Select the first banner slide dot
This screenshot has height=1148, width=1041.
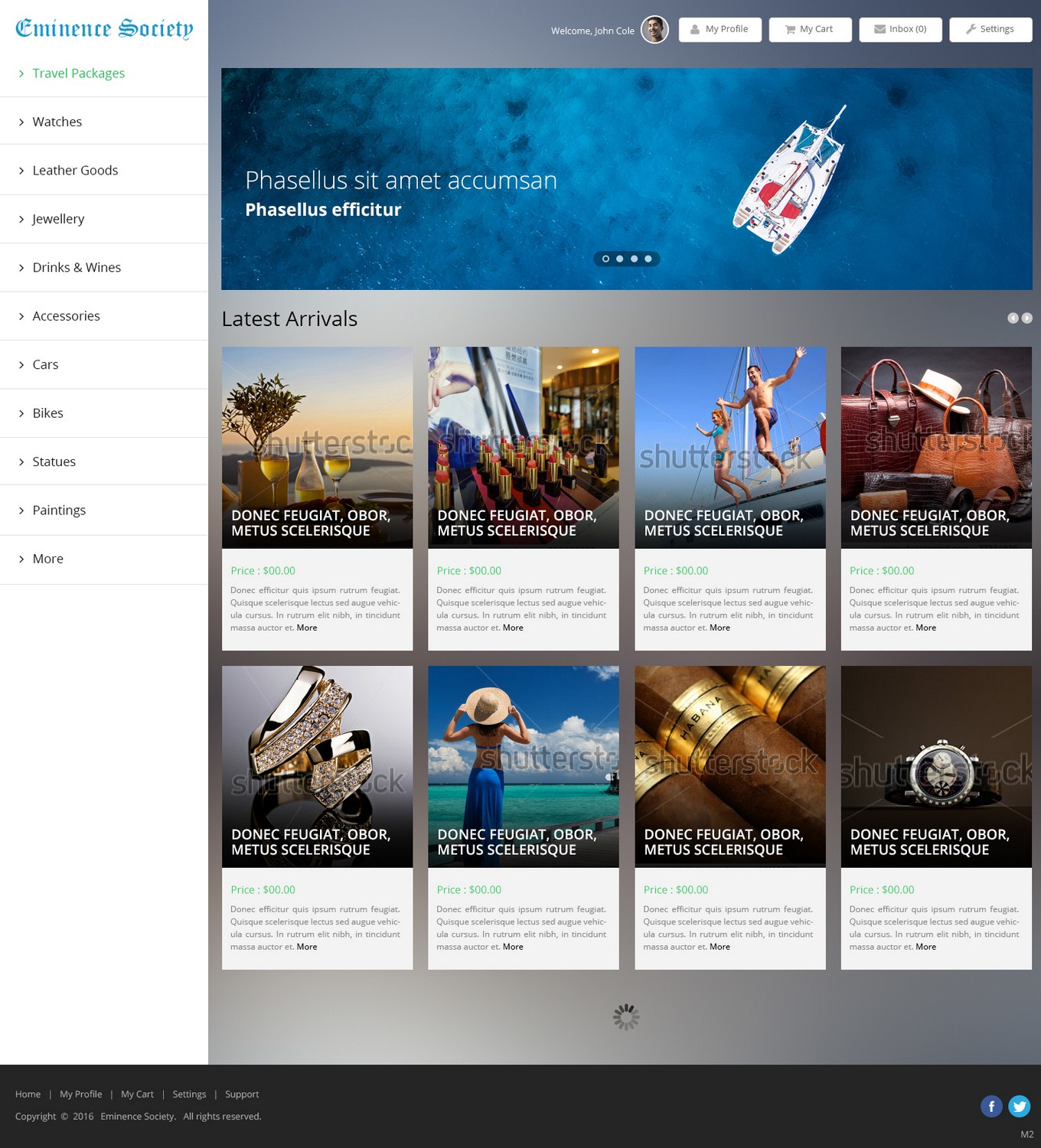tap(605, 259)
